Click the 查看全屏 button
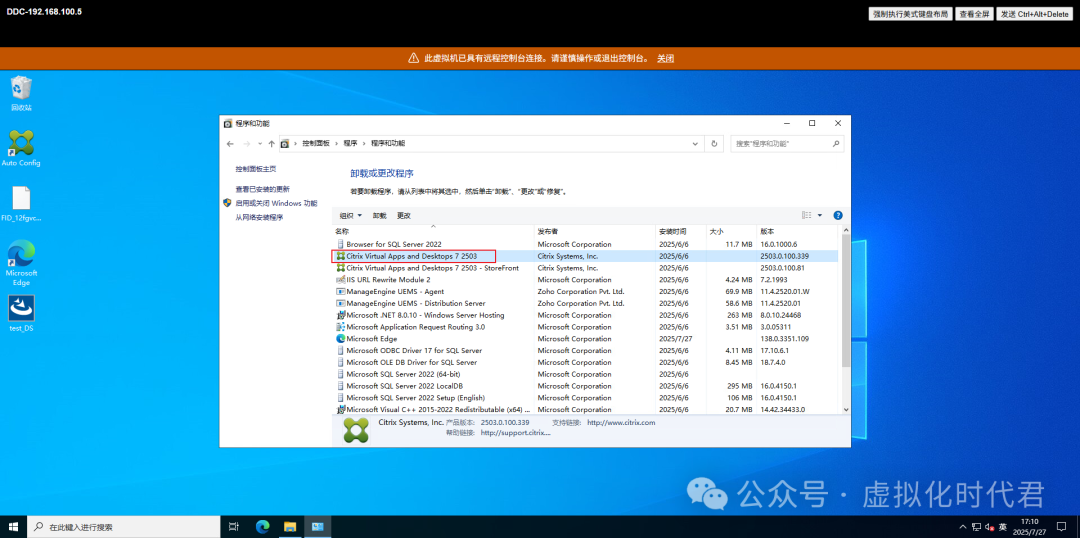The image size is (1080, 538). click(x=974, y=14)
